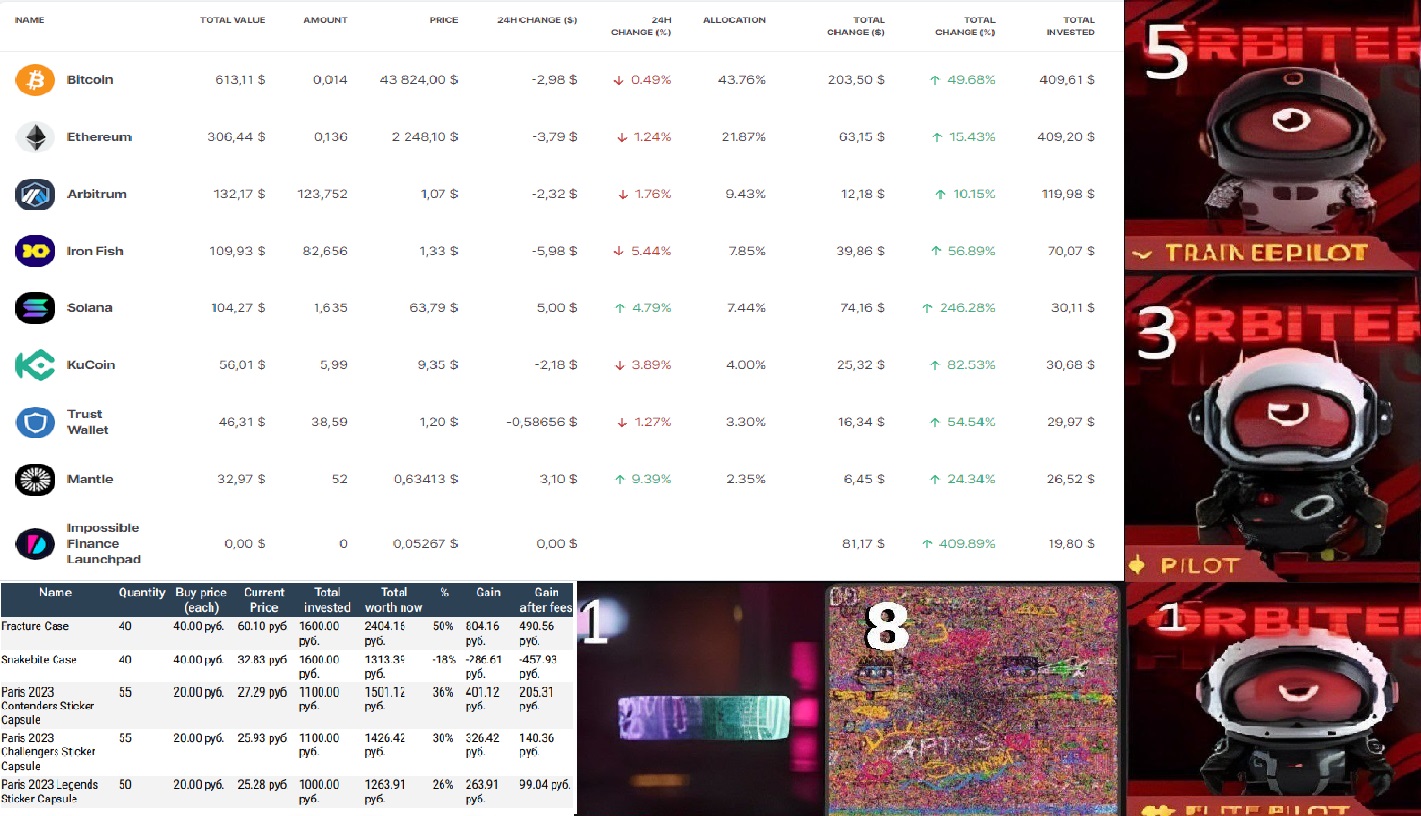Open the Mantle asset name

(x=90, y=479)
